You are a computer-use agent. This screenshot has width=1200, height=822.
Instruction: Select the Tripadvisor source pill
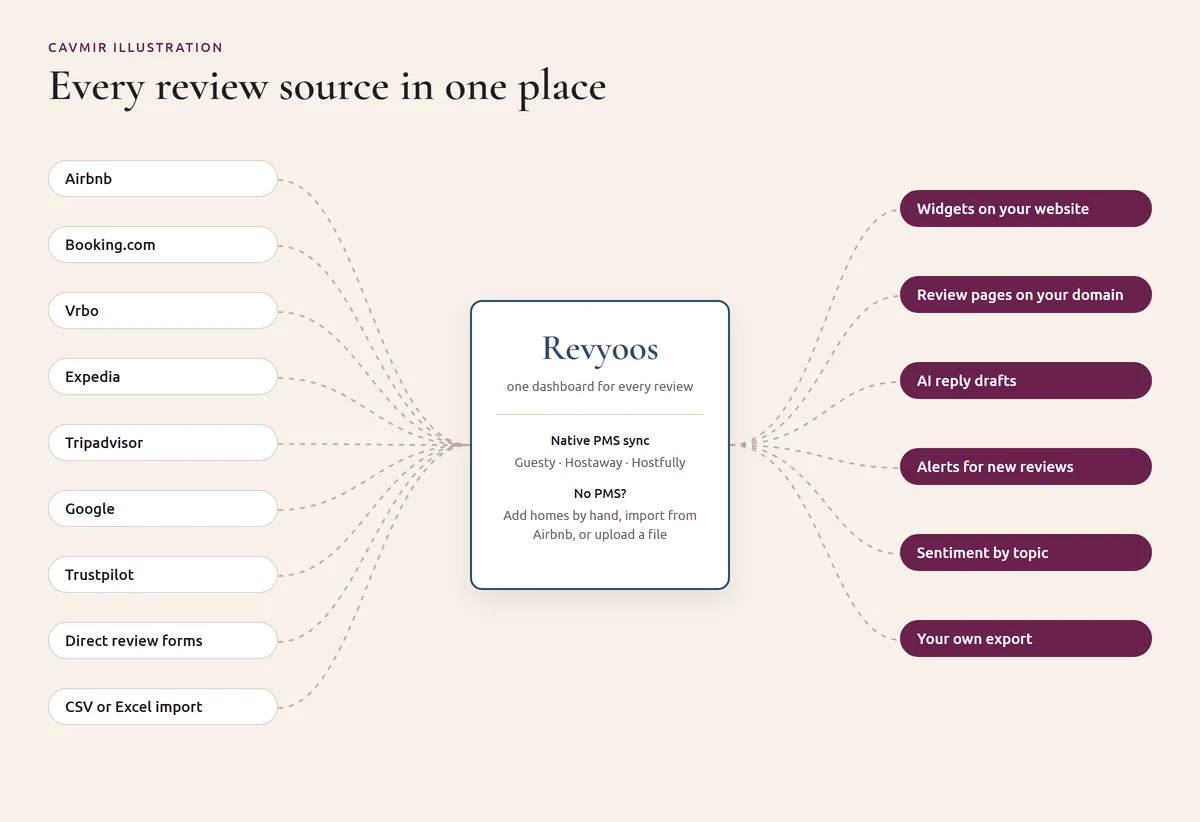click(163, 443)
